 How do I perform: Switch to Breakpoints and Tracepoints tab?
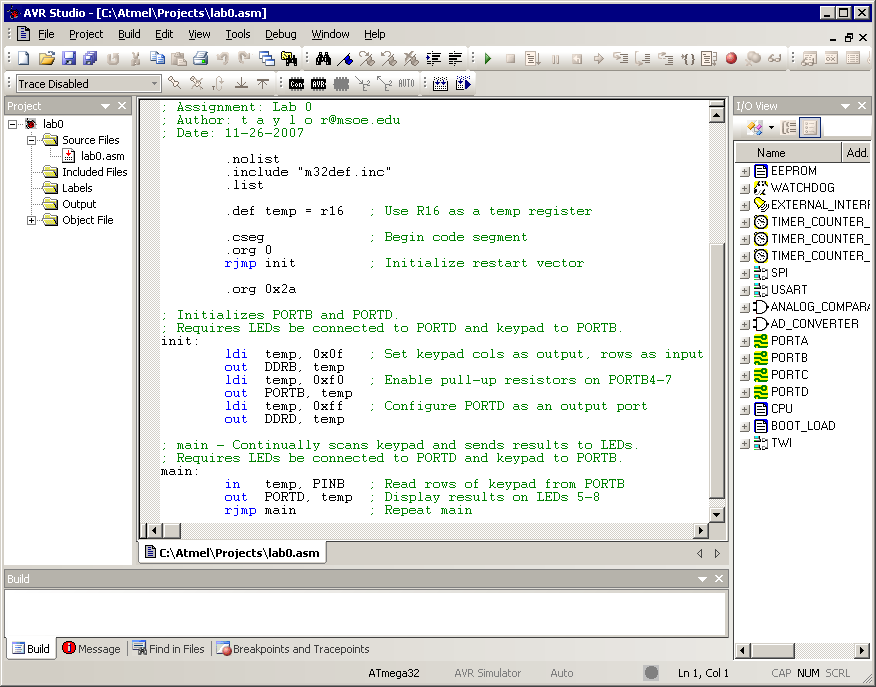(293, 649)
